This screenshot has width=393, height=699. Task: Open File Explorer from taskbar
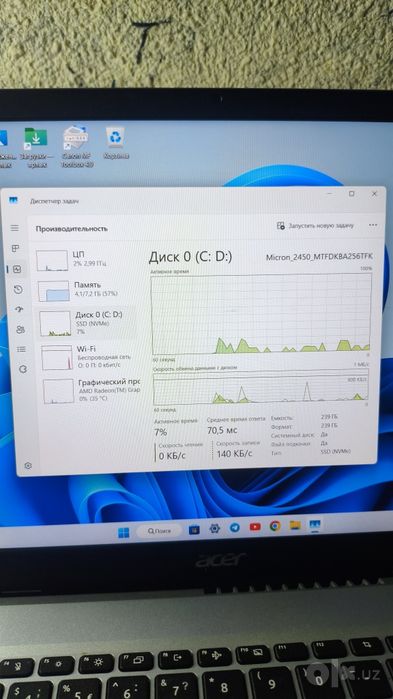(295, 525)
